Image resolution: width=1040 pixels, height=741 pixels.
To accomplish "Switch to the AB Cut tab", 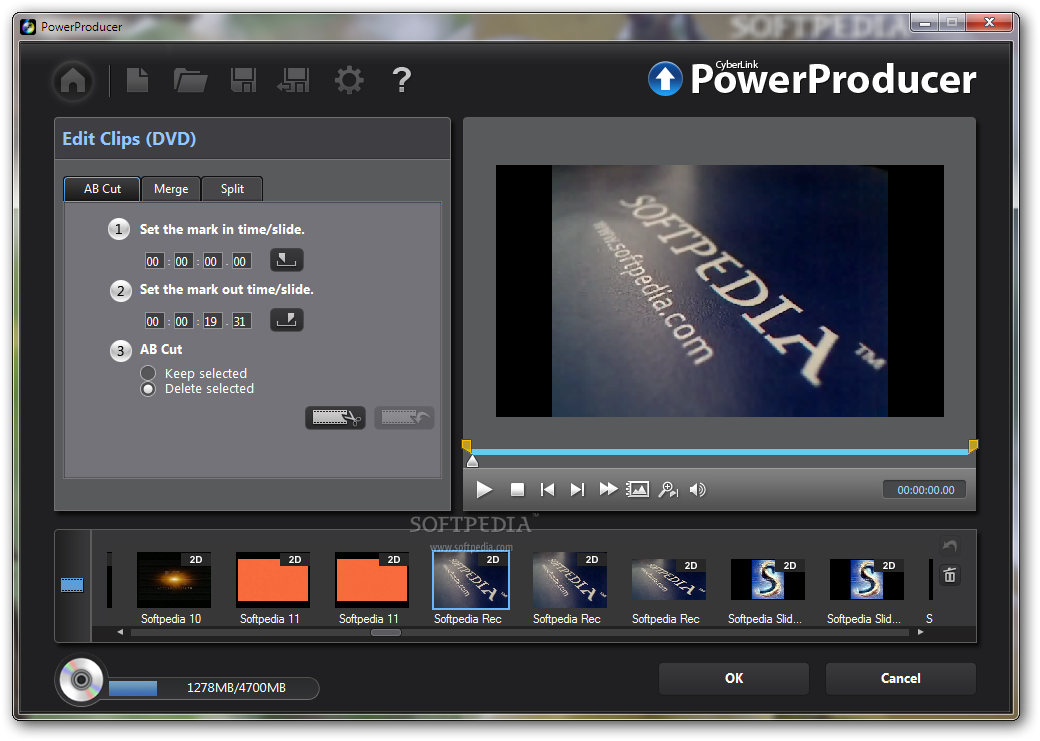I will 102,189.
